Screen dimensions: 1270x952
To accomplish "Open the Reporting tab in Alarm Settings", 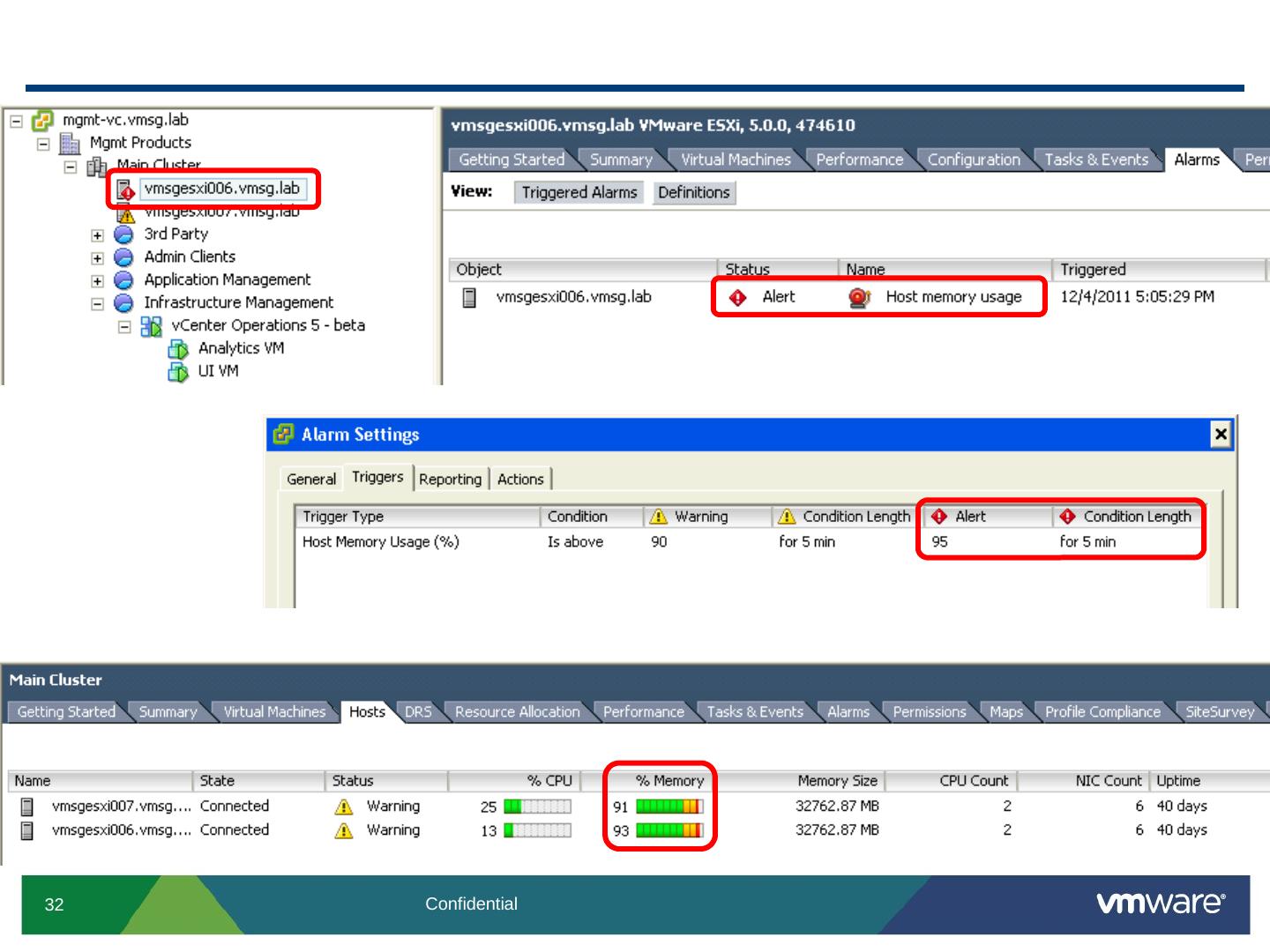I will pos(450,479).
